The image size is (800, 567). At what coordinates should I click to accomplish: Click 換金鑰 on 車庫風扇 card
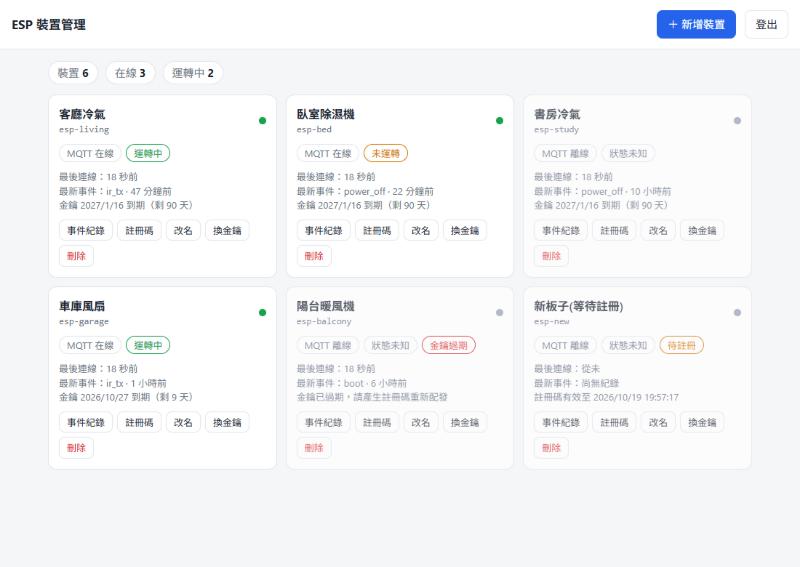click(x=227, y=423)
